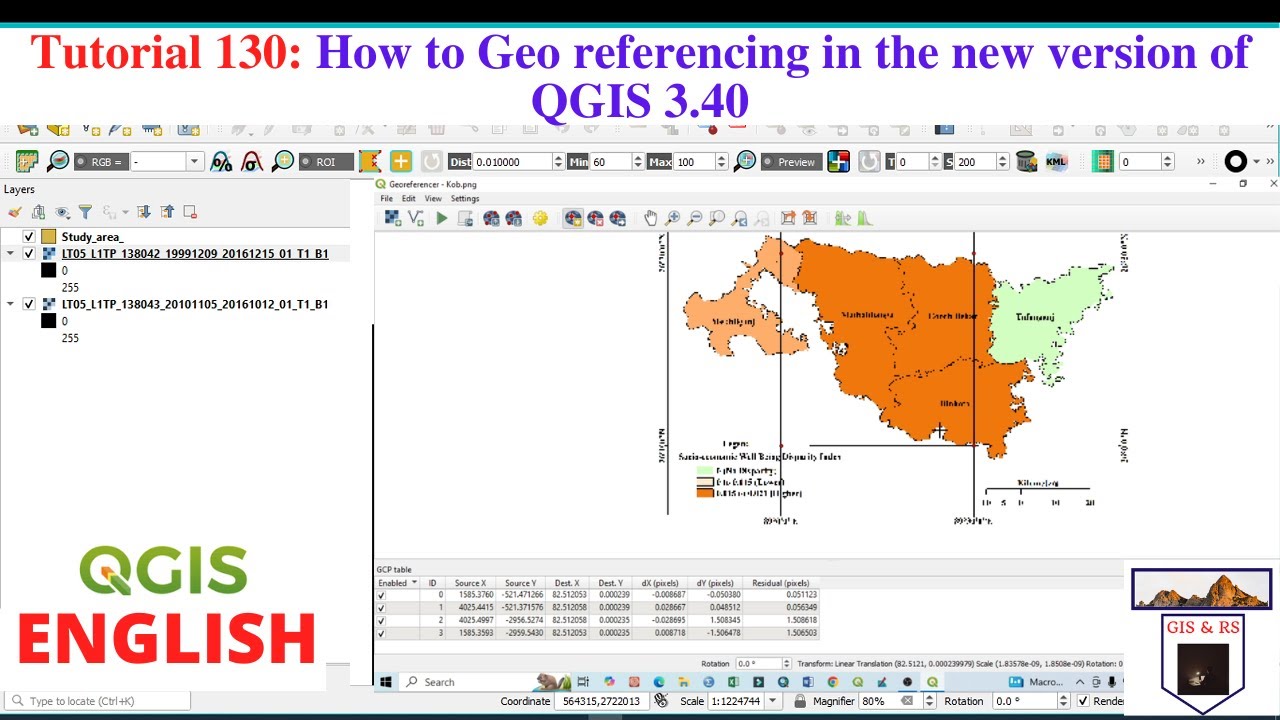1280x720 pixels.
Task: Click the Dist value input field
Action: click(x=511, y=162)
